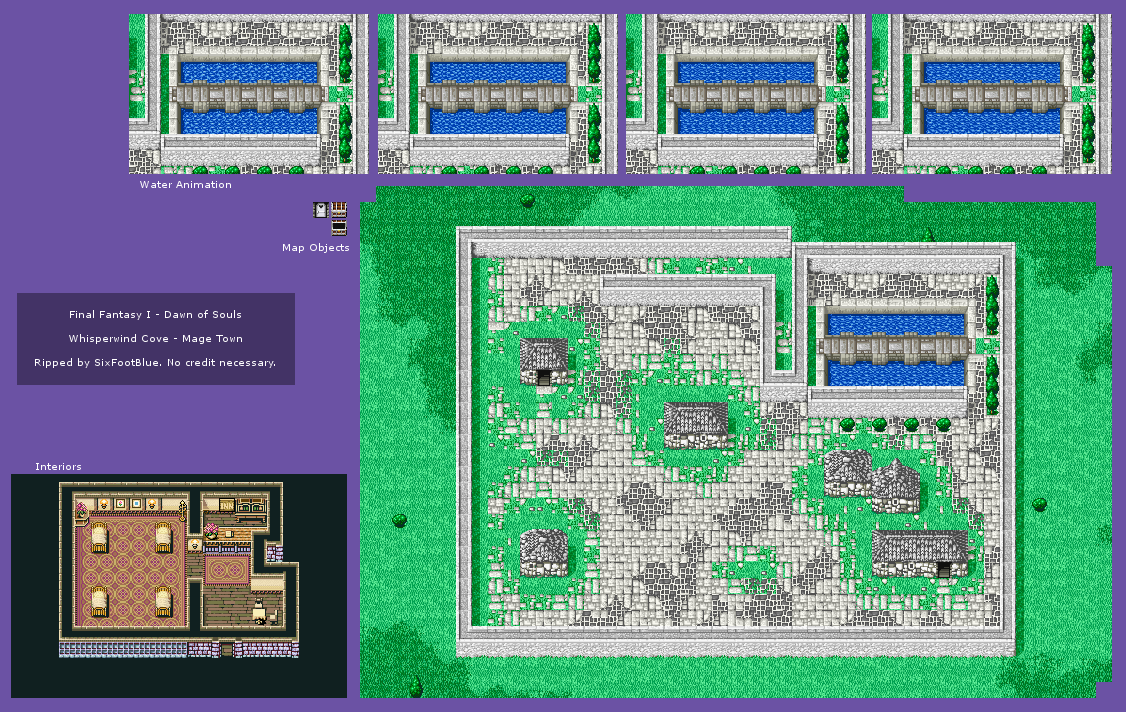The image size is (1126, 712).
Task: Click the inn entrance door at bottom wall
Action: point(227,649)
